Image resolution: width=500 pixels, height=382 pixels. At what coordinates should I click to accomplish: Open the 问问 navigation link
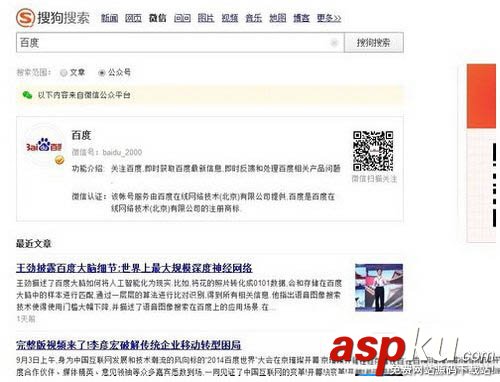(182, 18)
